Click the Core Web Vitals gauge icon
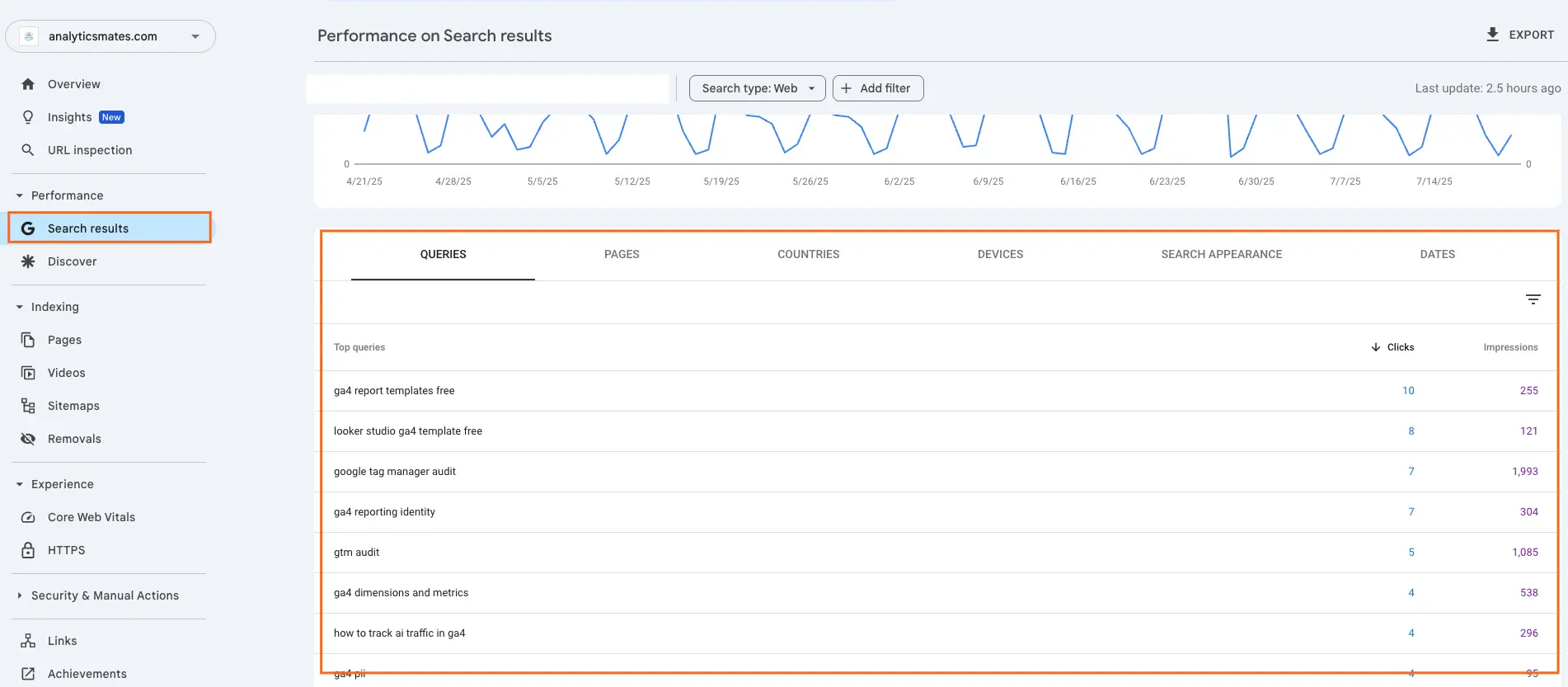Screen dimensions: 1568x687 [28, 517]
